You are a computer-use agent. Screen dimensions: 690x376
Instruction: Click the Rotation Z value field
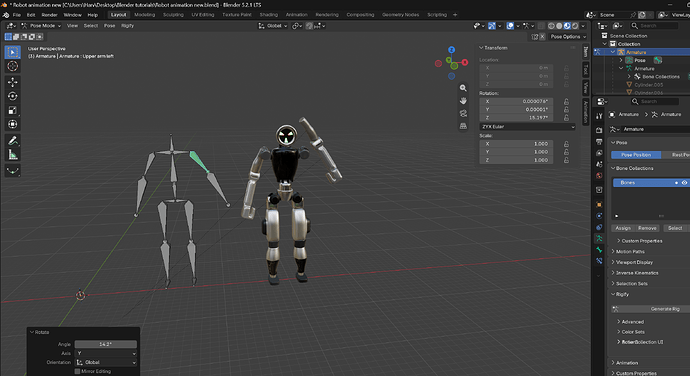pyautogui.click(x=516, y=118)
